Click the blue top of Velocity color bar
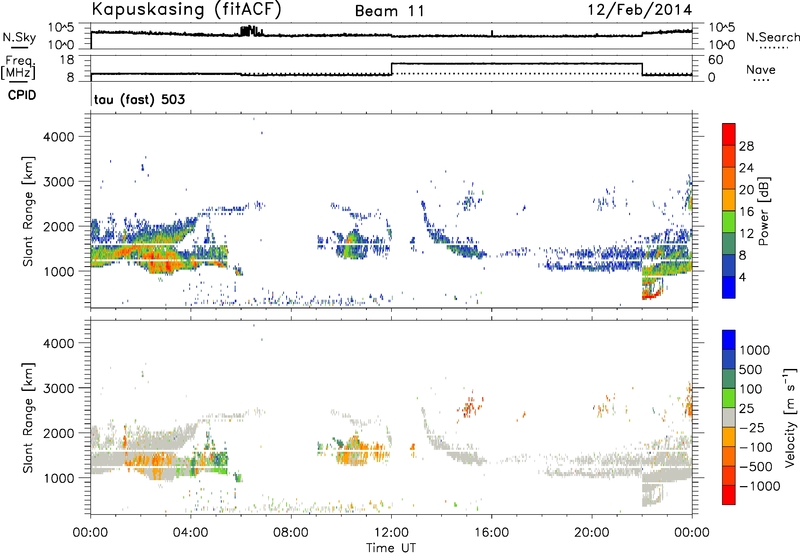This screenshot has width=800, height=554. pos(729,339)
